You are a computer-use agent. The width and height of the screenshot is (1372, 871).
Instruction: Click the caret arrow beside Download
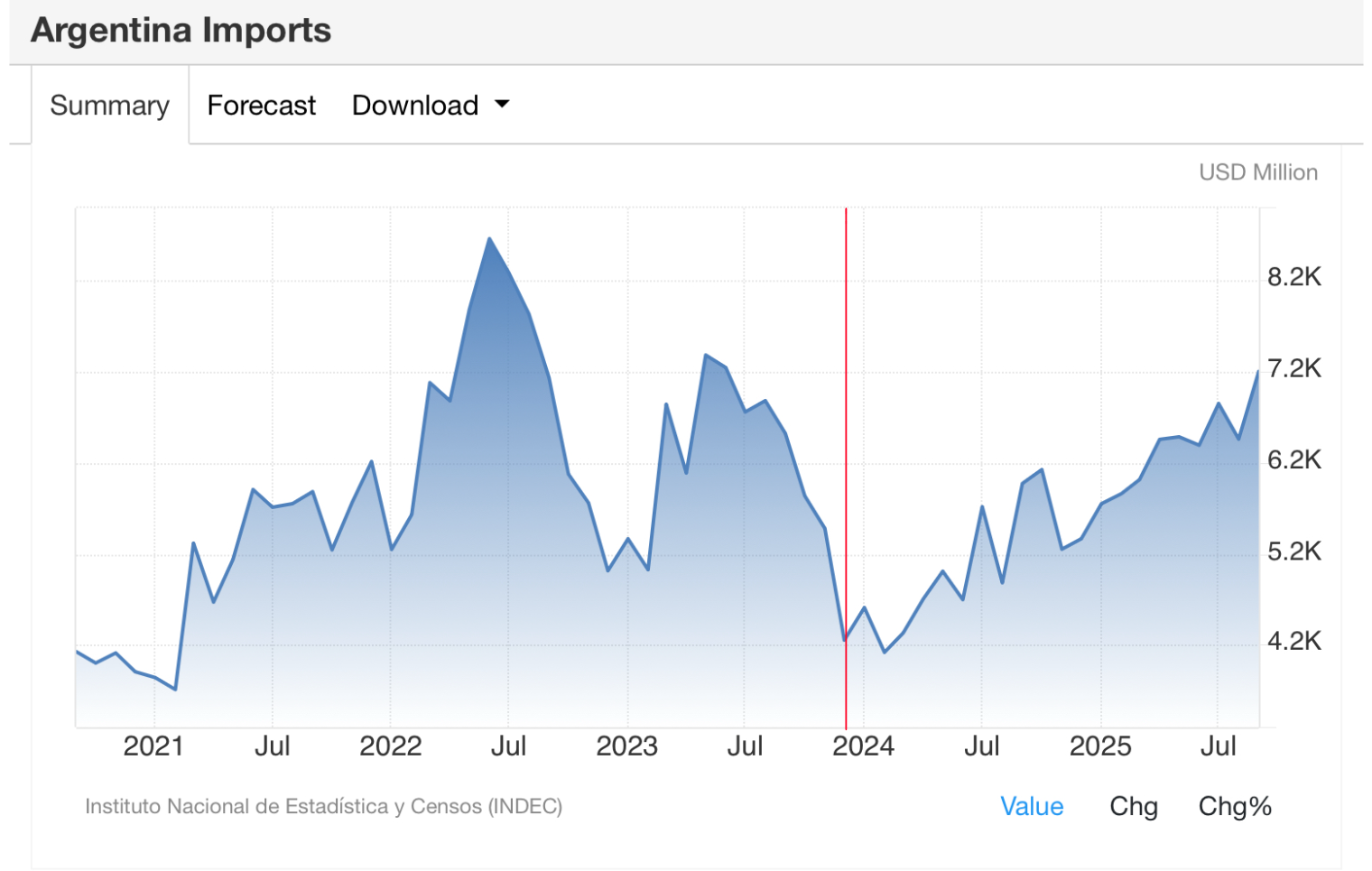[503, 105]
